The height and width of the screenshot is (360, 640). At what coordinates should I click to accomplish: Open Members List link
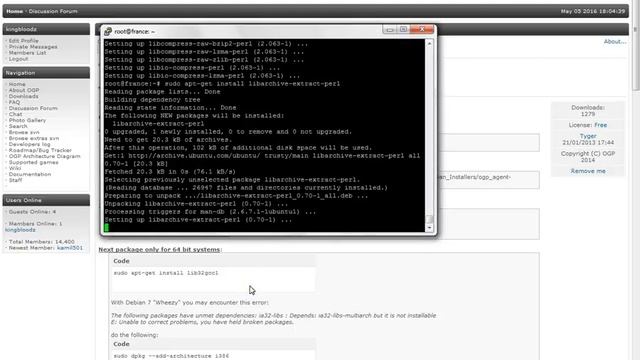tap(27, 53)
